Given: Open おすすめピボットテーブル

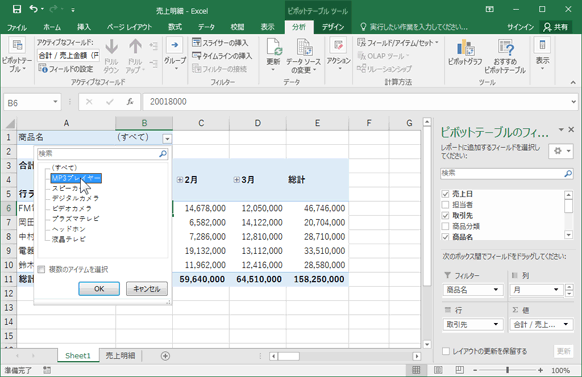Looking at the screenshot, I should click(x=505, y=56).
